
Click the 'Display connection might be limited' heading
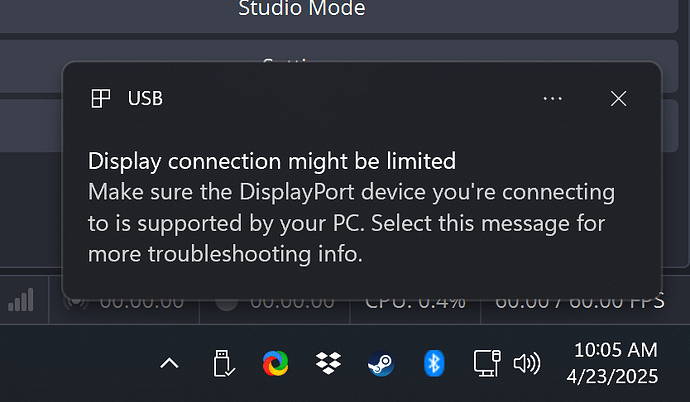(x=272, y=160)
